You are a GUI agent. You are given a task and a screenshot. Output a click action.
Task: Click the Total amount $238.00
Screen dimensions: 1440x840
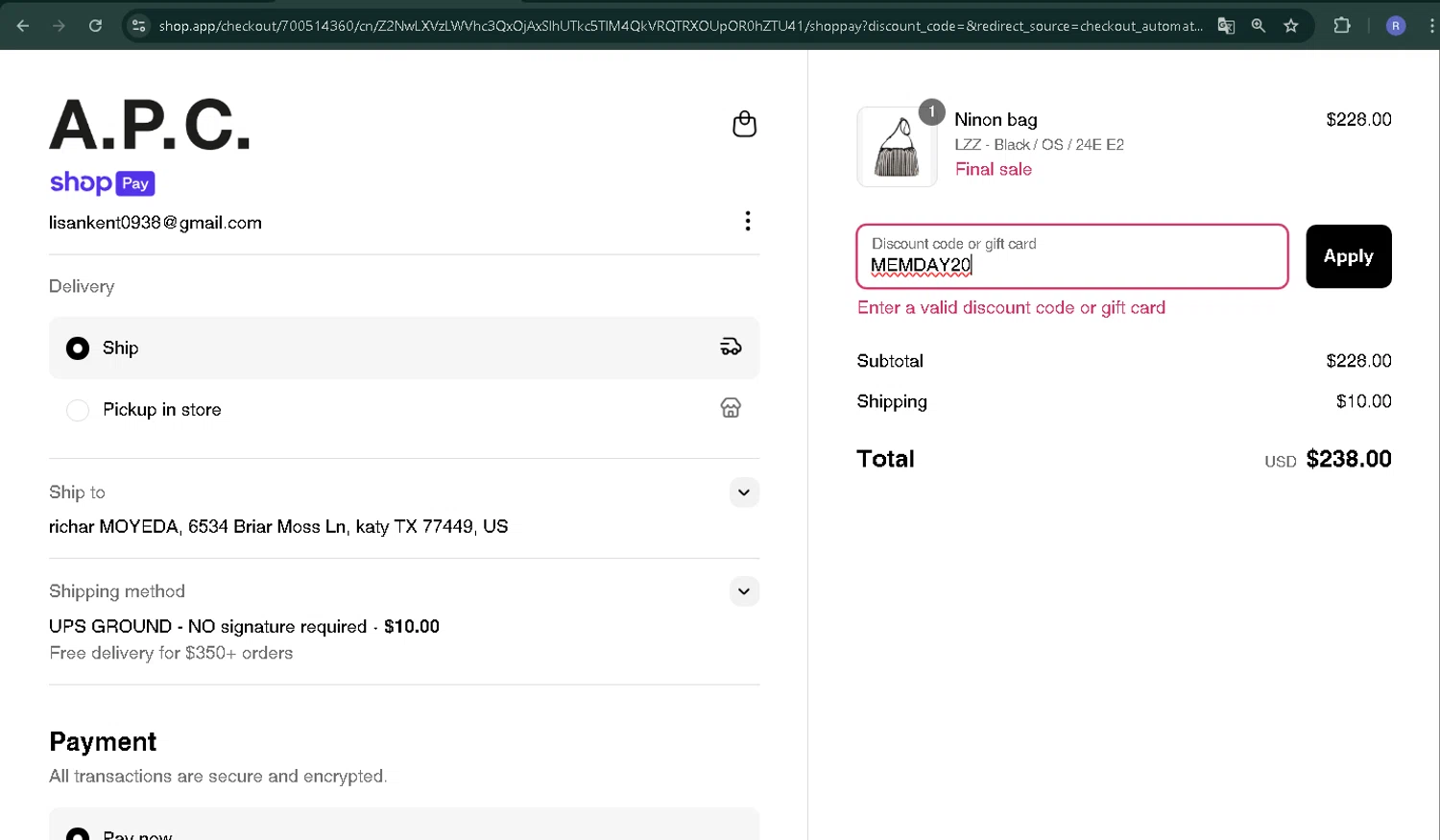1348,459
